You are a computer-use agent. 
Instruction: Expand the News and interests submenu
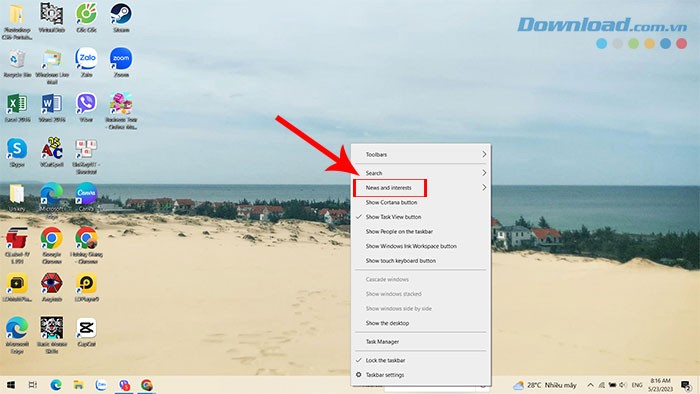point(421,188)
